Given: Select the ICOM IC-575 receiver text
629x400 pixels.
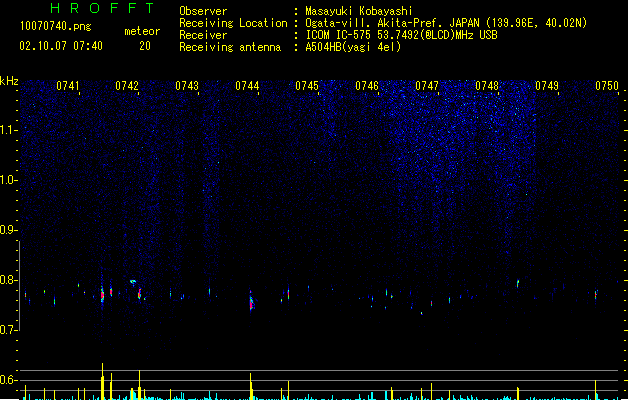Looking at the screenshot, I should click(x=401, y=35).
